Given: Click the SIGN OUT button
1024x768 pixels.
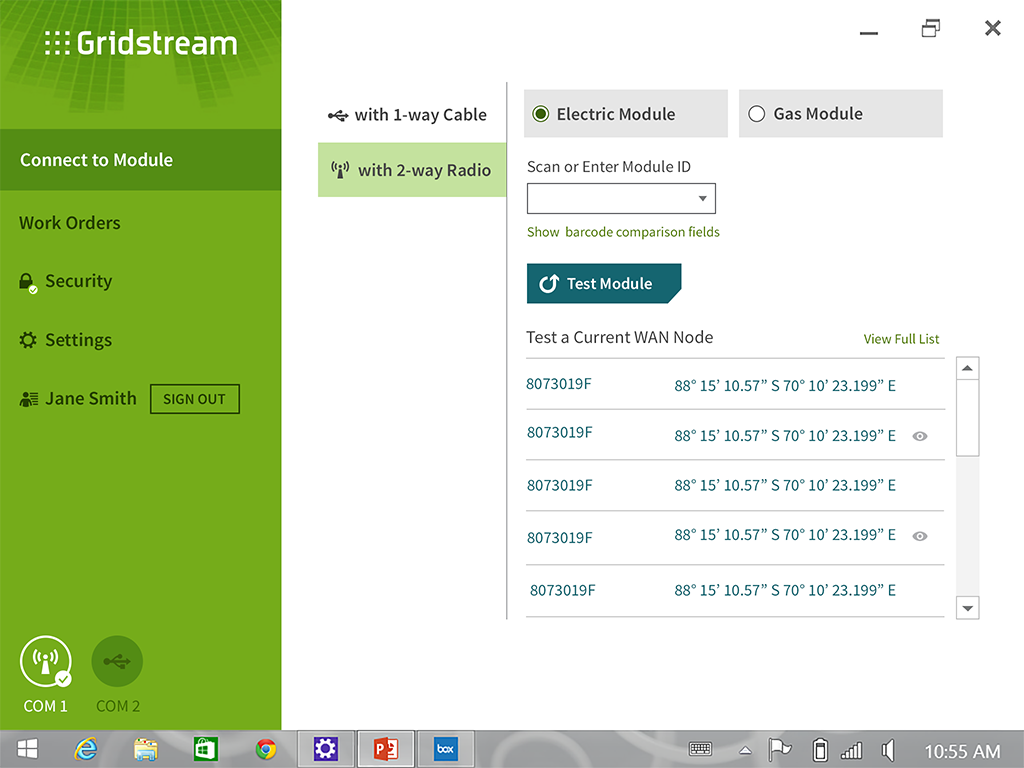Looking at the screenshot, I should (x=194, y=399).
